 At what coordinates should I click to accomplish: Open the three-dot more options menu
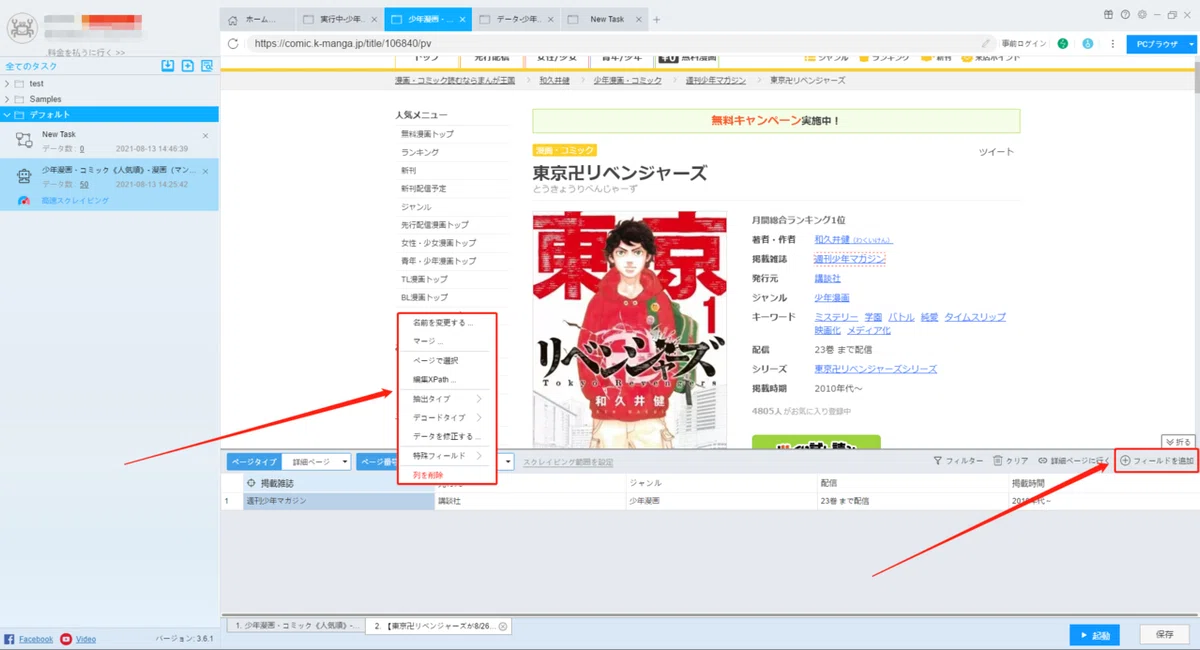click(1112, 44)
